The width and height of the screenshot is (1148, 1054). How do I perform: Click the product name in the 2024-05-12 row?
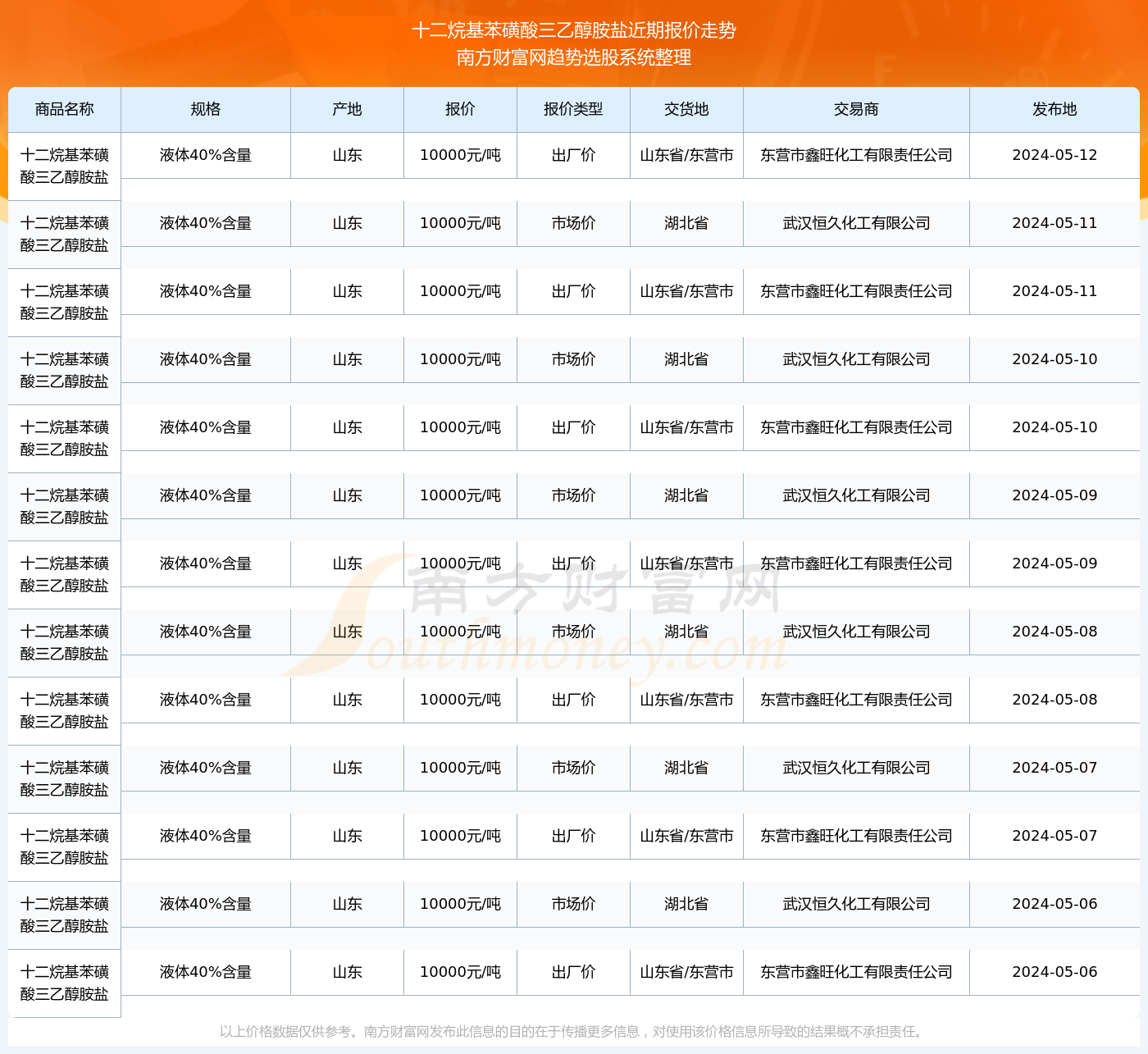[x=65, y=166]
